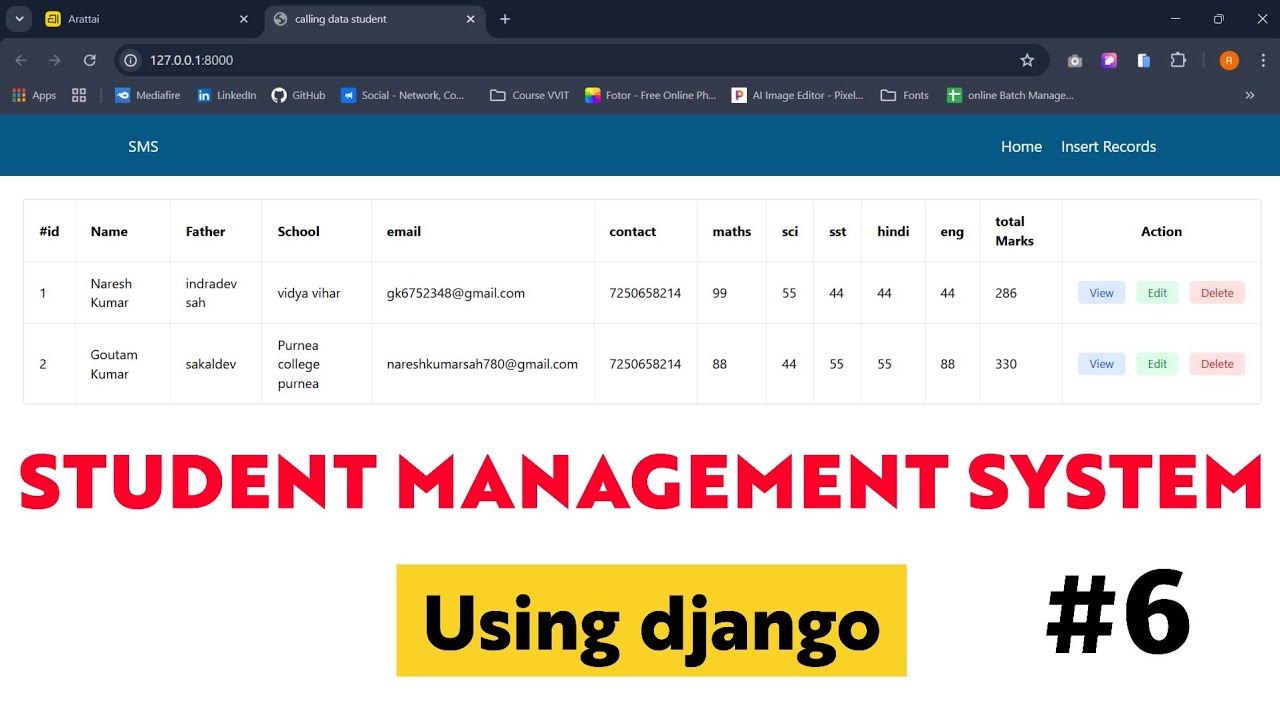The image size is (1280, 720).
Task: Select the calling data student tab
Action: click(375, 19)
